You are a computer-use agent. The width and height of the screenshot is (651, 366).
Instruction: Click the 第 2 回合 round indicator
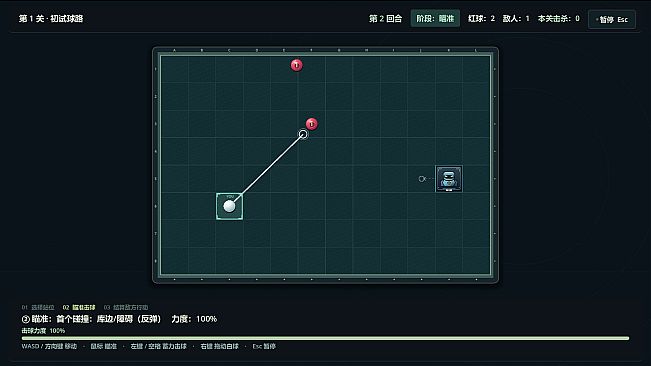pos(385,18)
